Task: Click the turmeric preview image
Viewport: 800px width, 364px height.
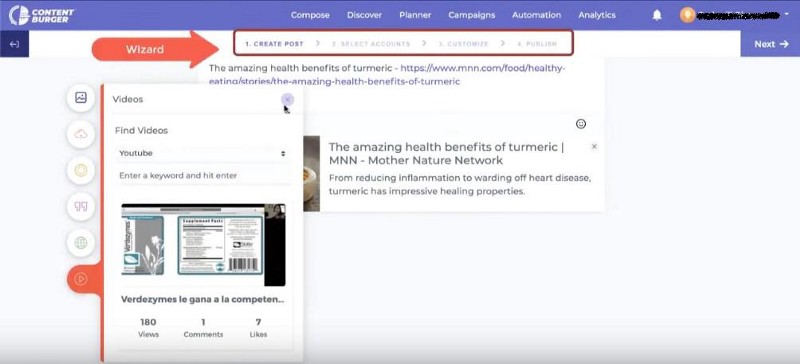Action: [311, 174]
